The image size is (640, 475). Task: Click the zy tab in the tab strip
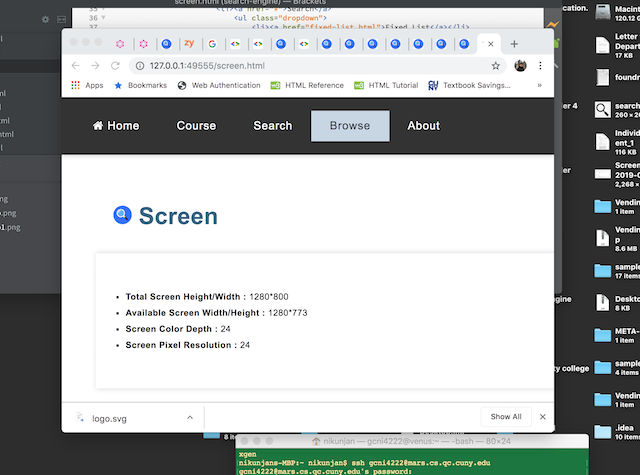tap(188, 44)
